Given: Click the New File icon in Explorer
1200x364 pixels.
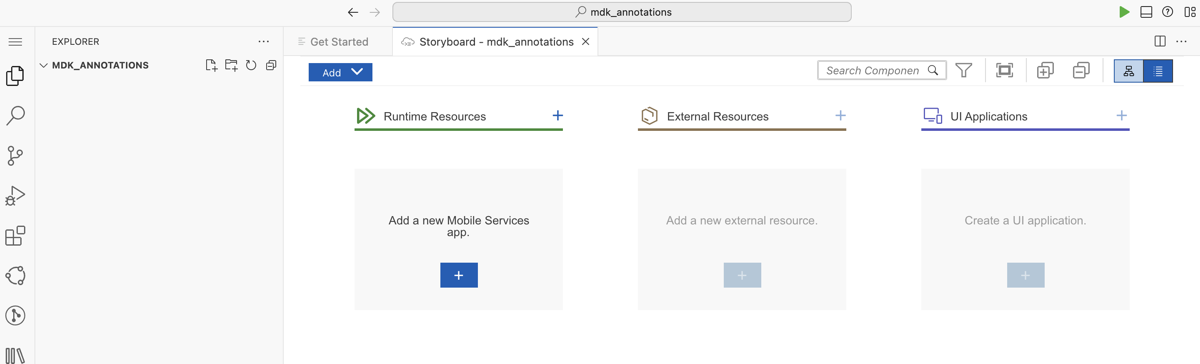Looking at the screenshot, I should [x=211, y=65].
